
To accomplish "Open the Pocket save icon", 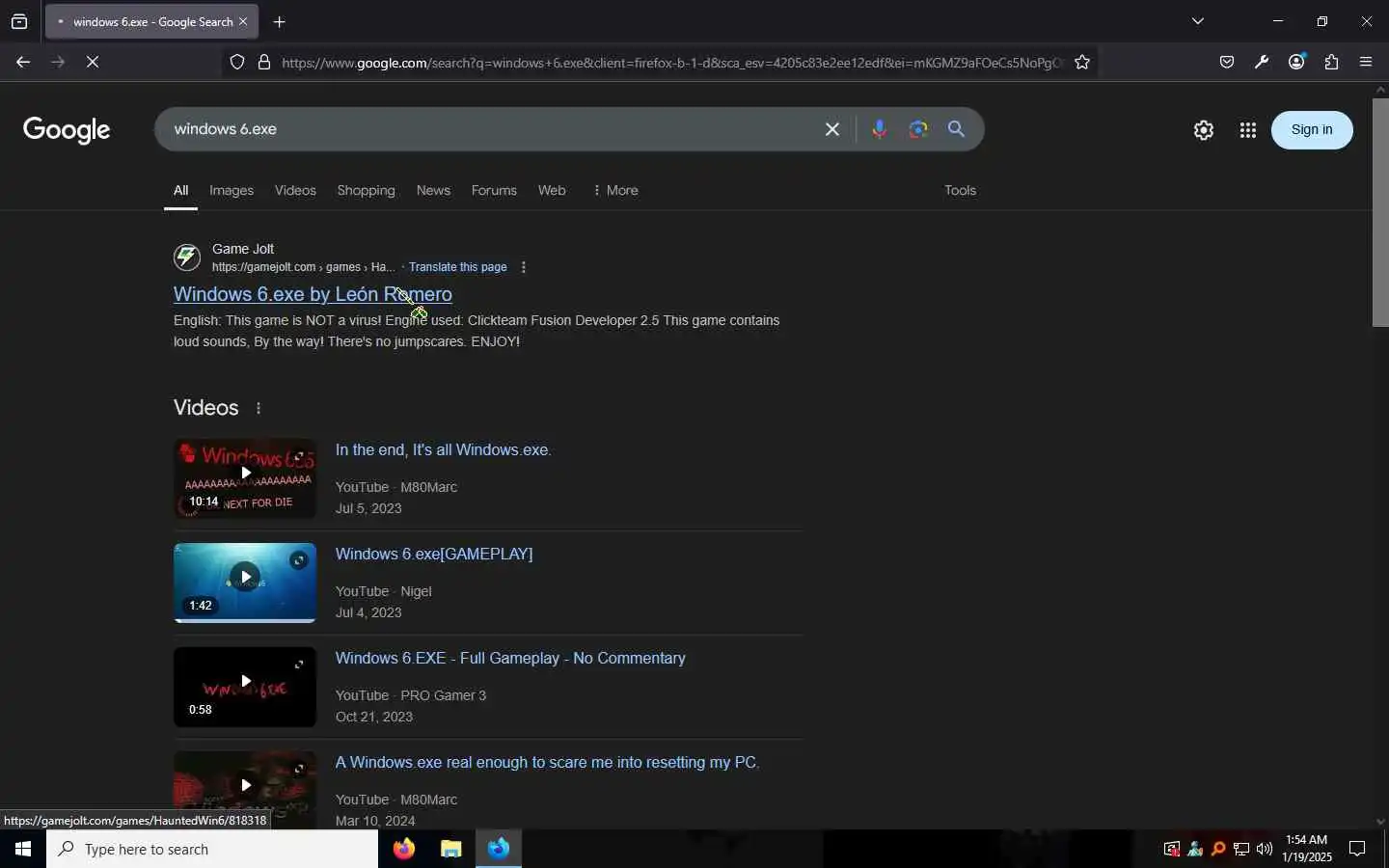I will (1227, 63).
